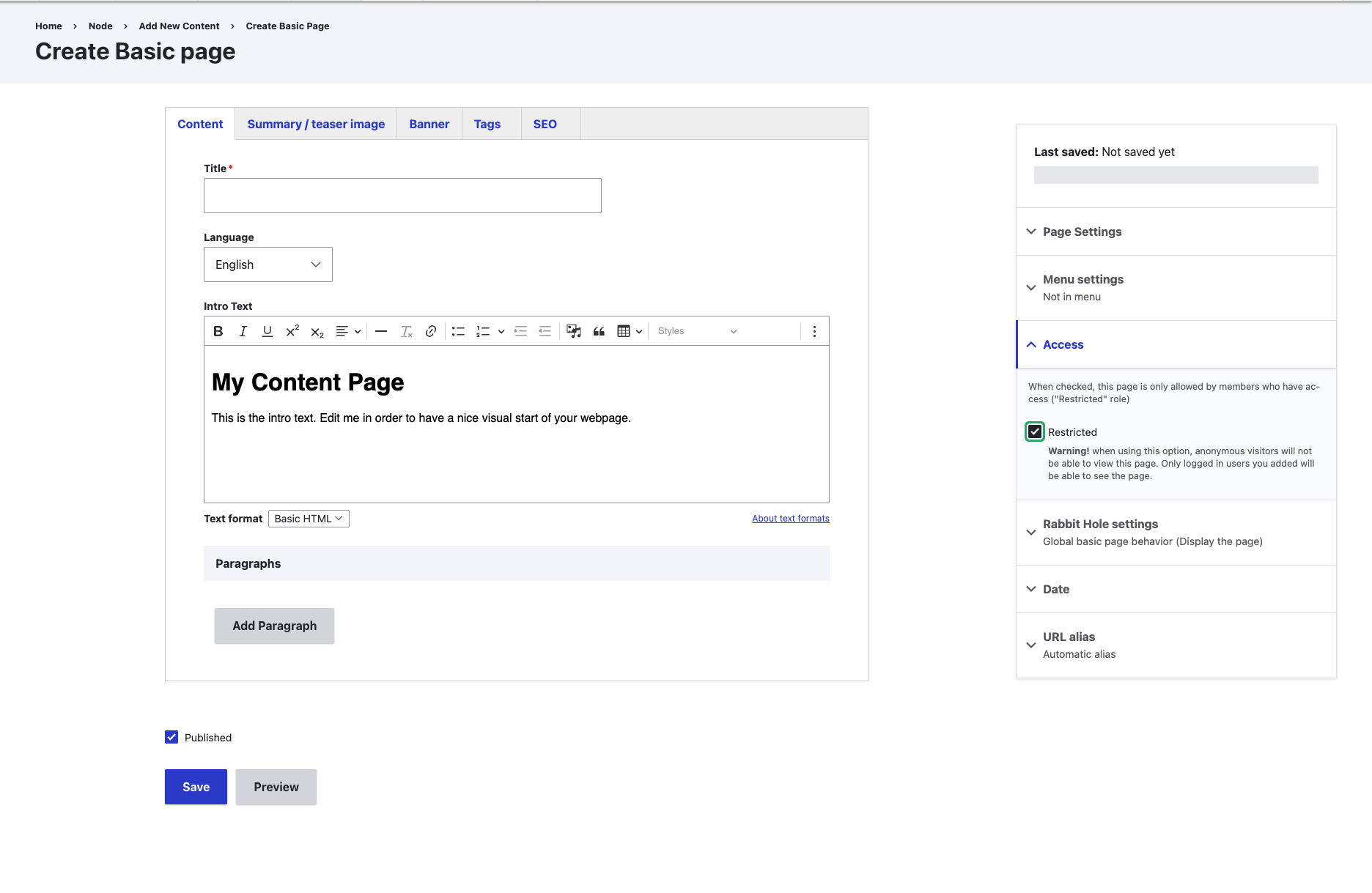Toggle bold formatting in Intro Text editor
This screenshot has width=1372, height=893.
218,331
